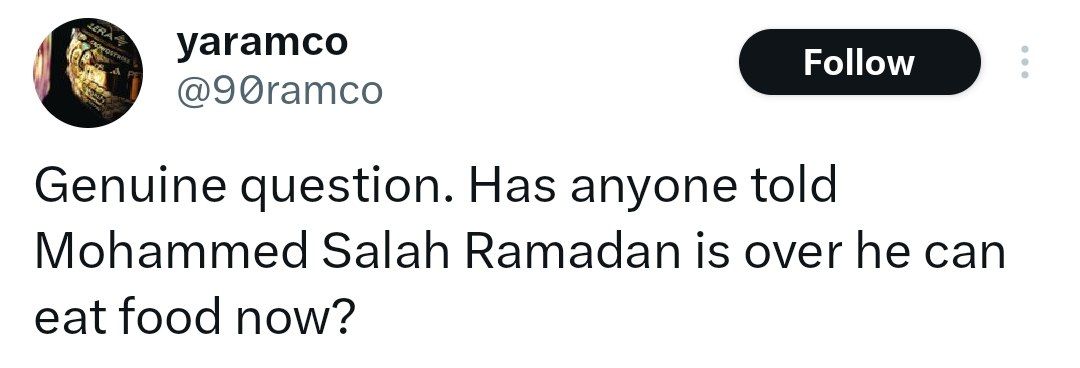Click the name 'Mohammed' in the tweet
The width and height of the screenshot is (1080, 368).
click(171, 252)
